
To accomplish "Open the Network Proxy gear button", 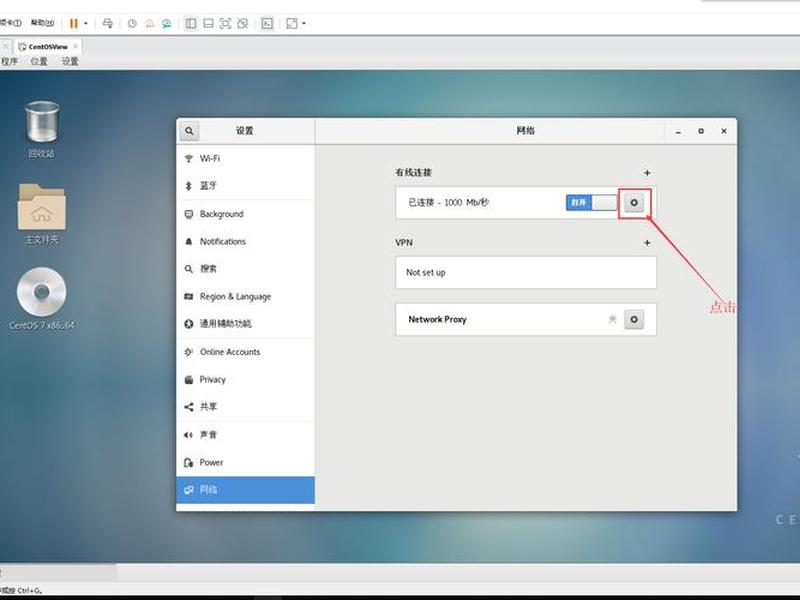I will pos(634,319).
